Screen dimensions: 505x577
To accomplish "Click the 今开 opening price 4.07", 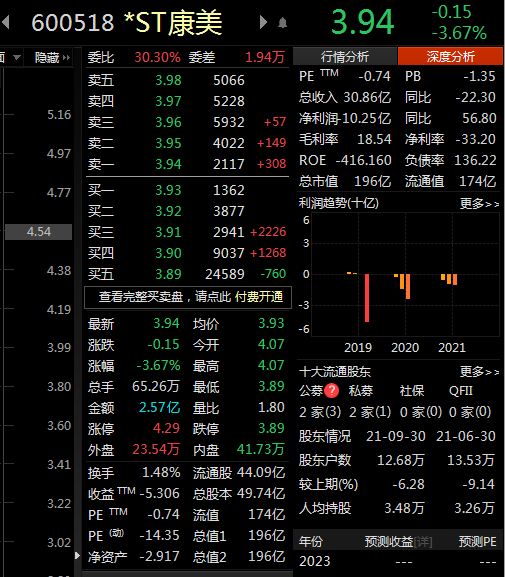I will point(271,344).
